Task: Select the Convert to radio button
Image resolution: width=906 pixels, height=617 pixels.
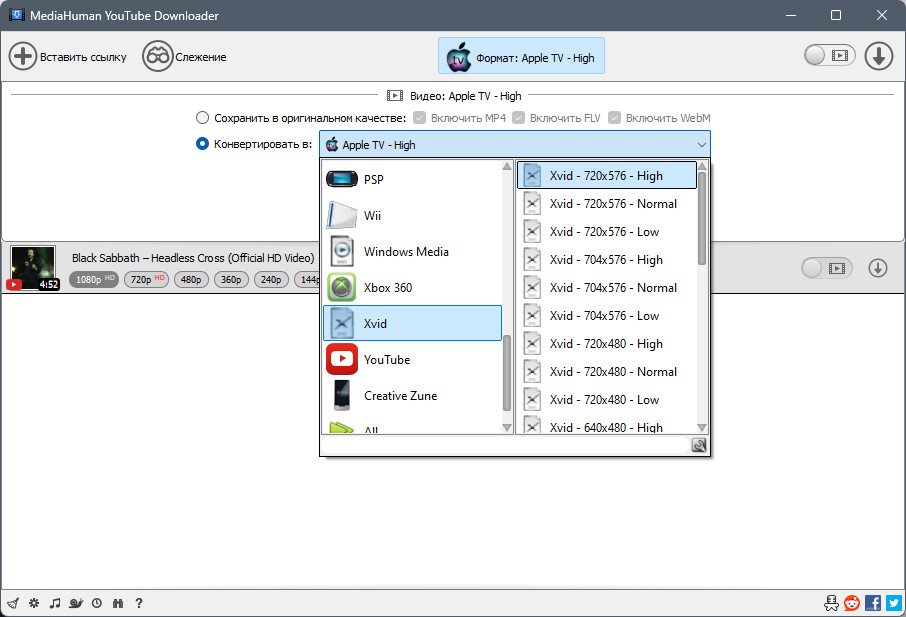Action: point(202,143)
